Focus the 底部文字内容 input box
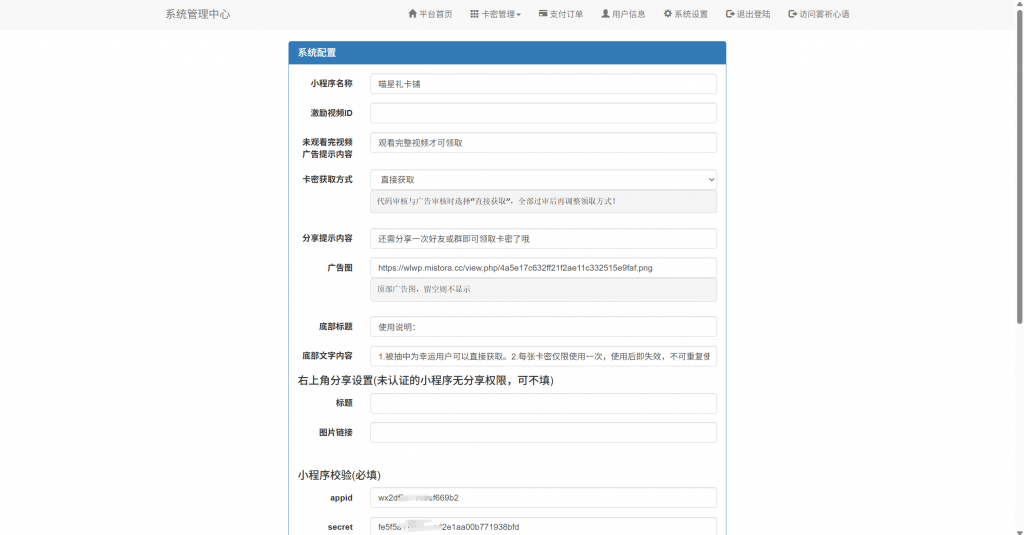1024x535 pixels. [x=543, y=356]
